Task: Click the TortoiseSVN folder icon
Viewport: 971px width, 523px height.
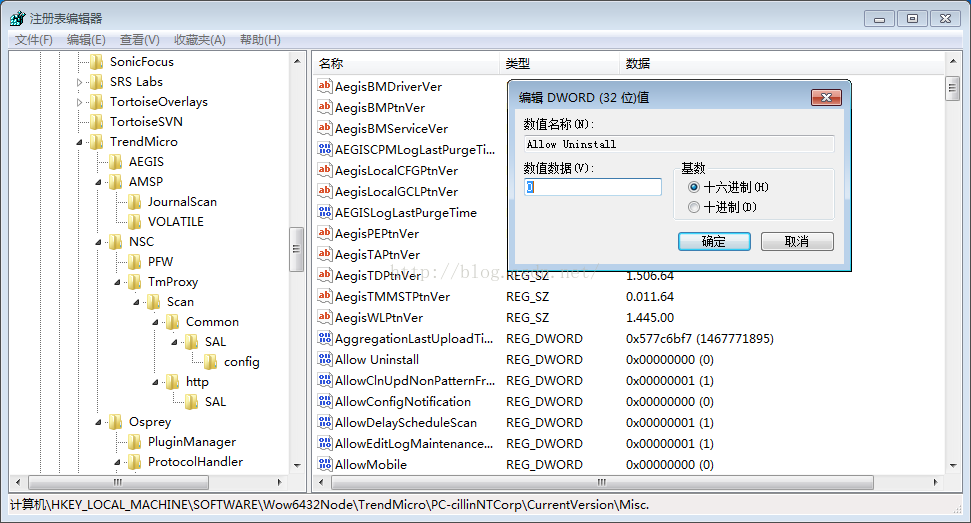Action: (97, 122)
